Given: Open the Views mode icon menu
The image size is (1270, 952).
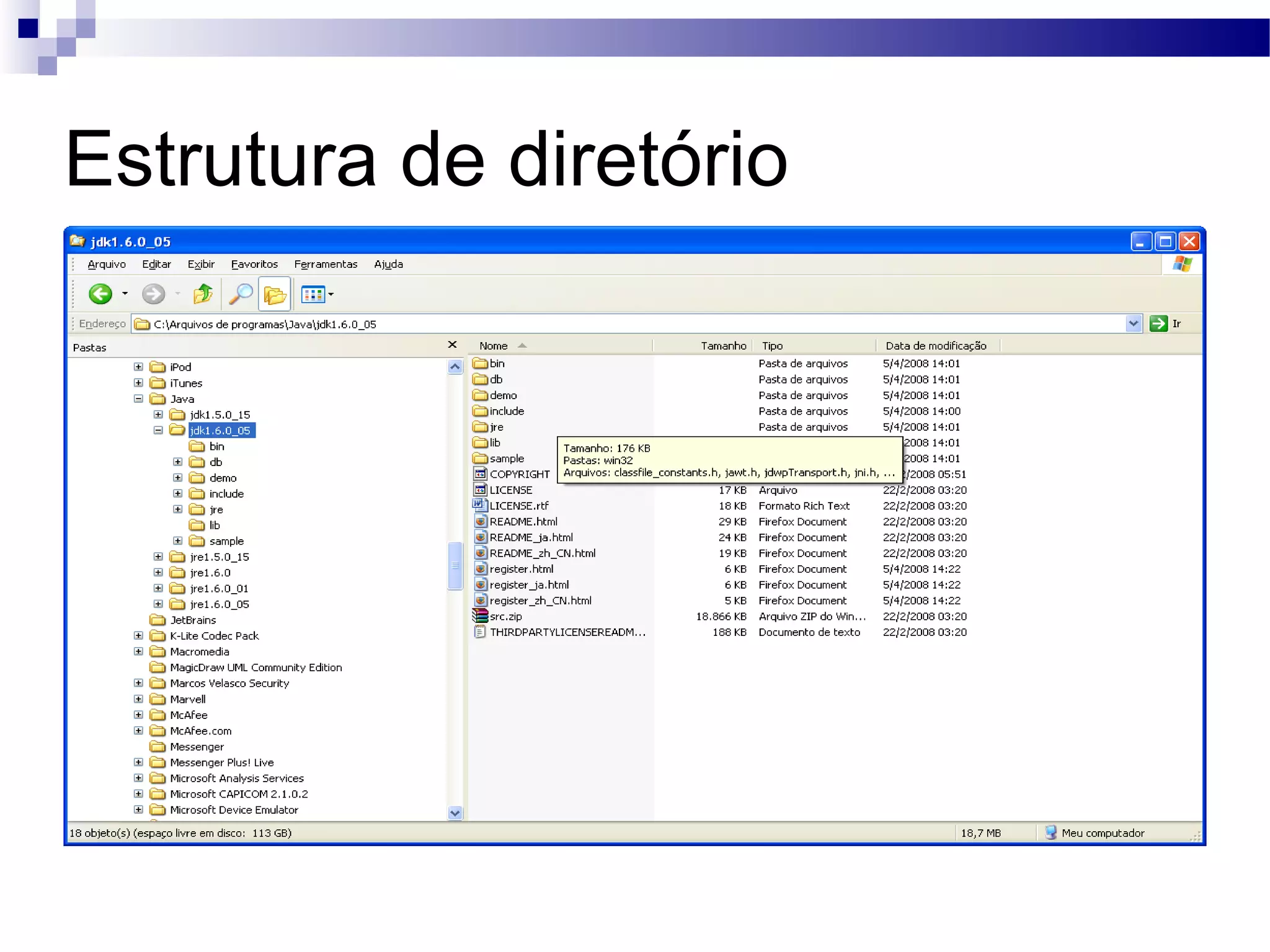Looking at the screenshot, I should pyautogui.click(x=313, y=294).
